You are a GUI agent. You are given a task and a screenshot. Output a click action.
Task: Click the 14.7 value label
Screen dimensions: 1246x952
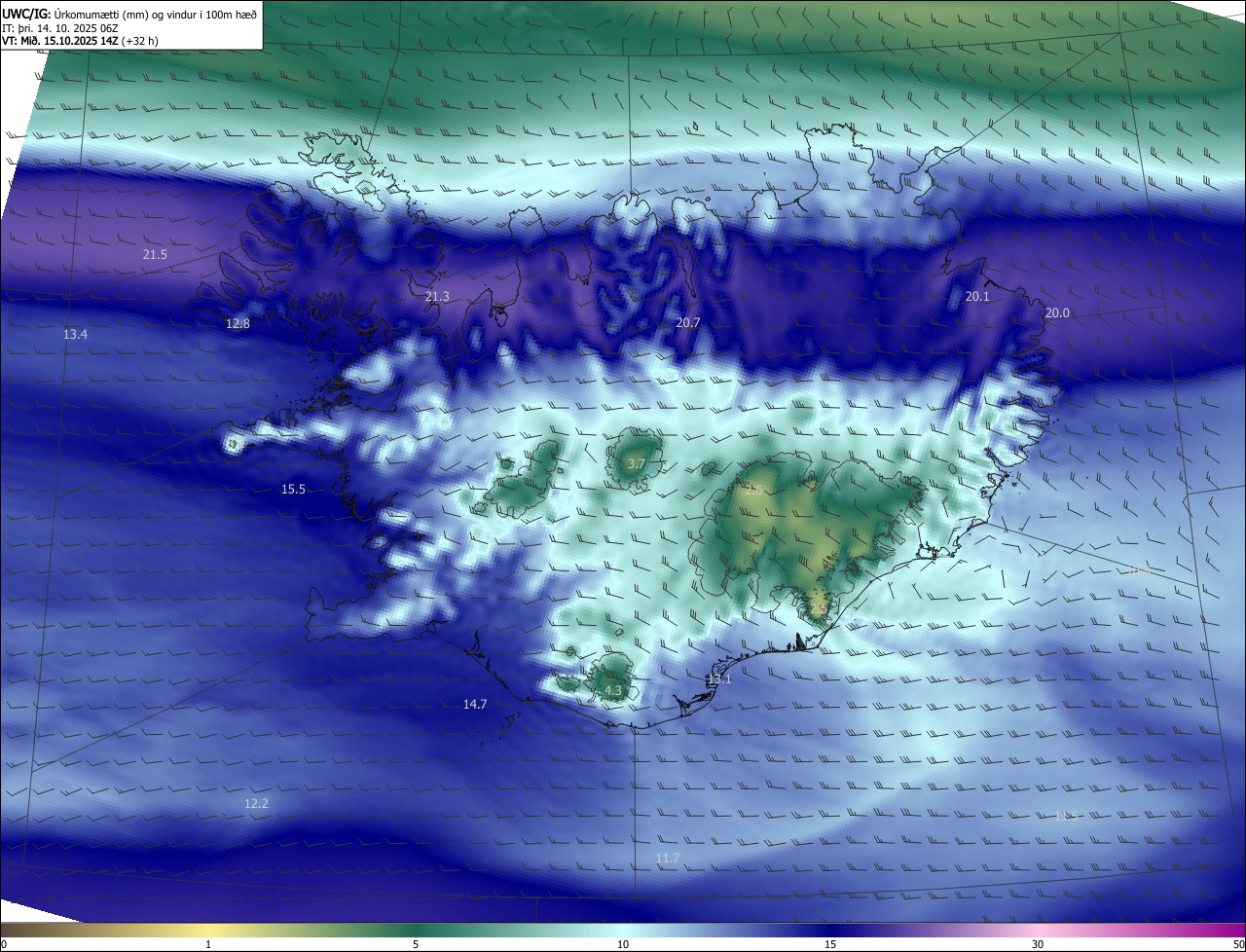[x=475, y=703]
